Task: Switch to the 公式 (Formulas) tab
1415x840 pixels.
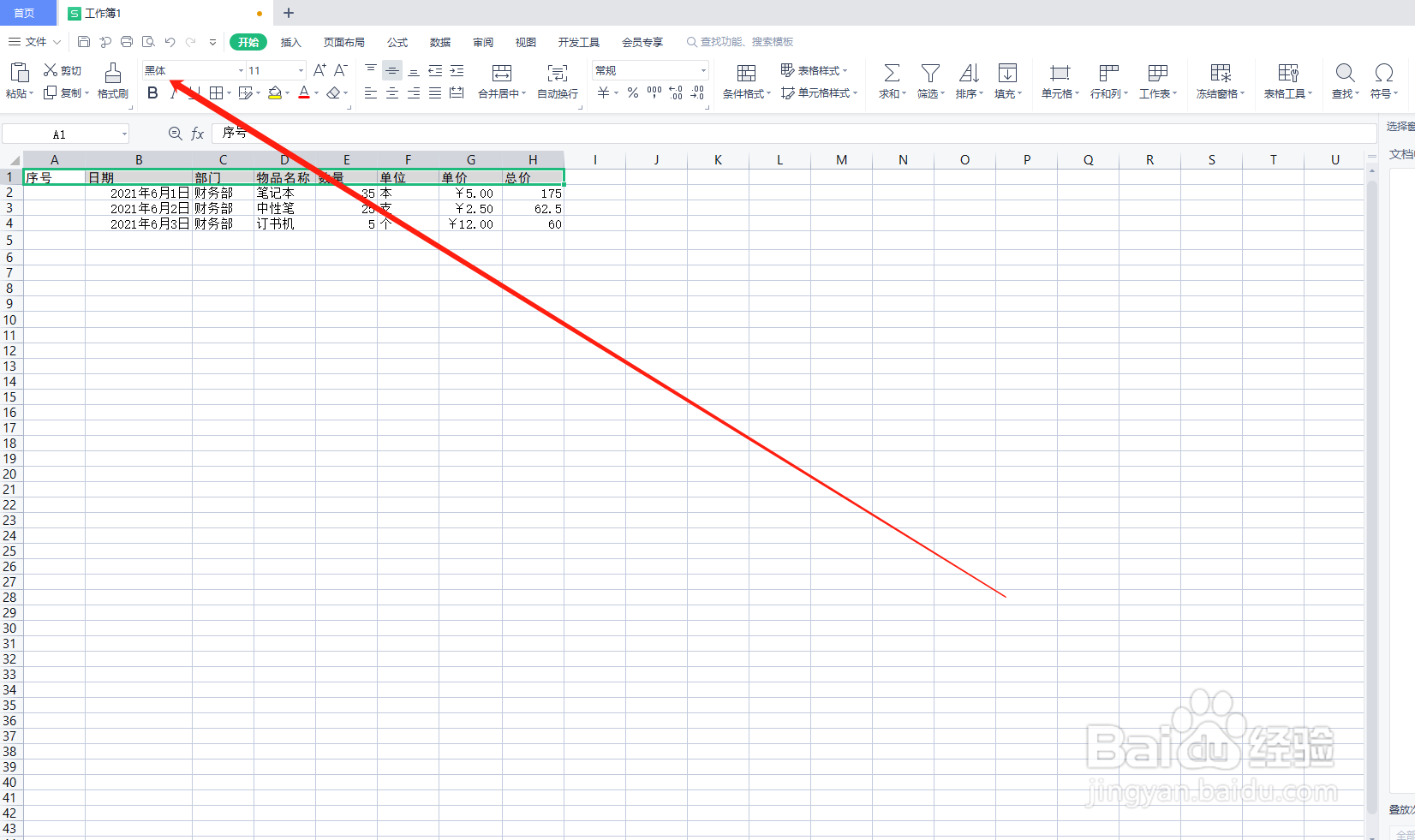Action: [397, 42]
